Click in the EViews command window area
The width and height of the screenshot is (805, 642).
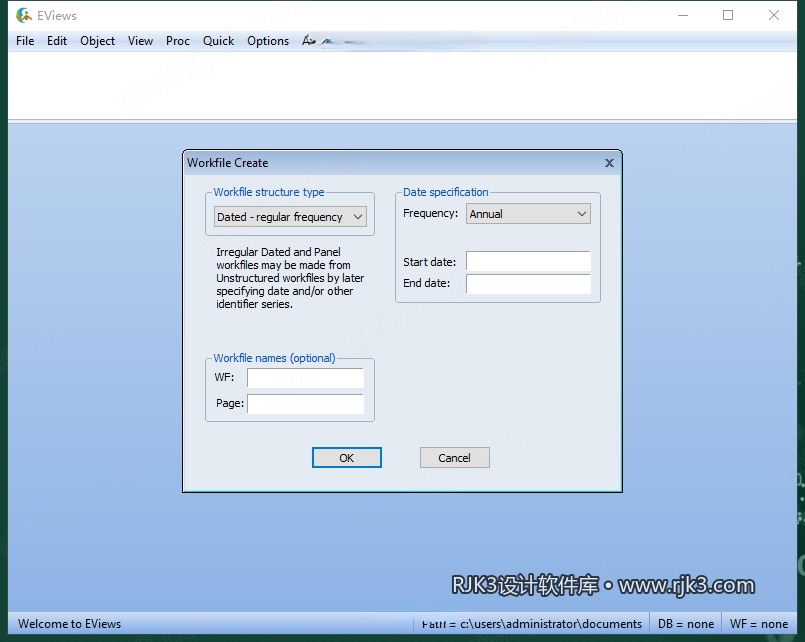[402, 85]
